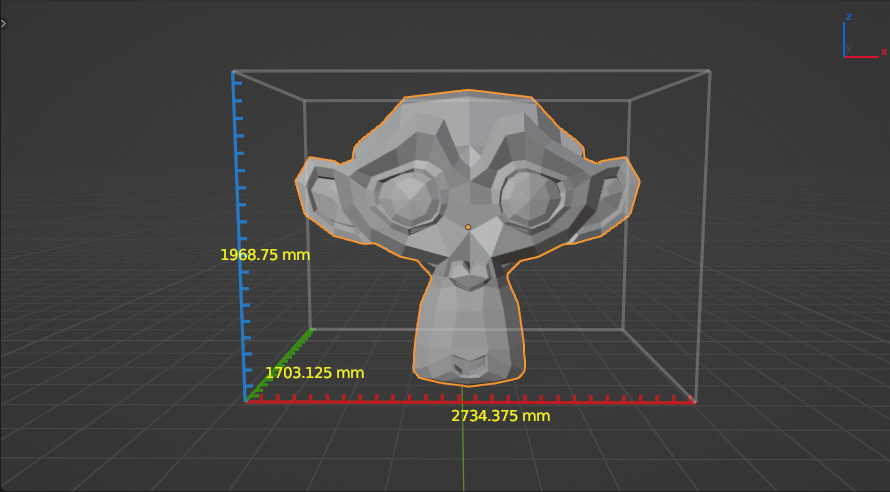
Task: Select the orange origin point of the monkey
Action: [x=467, y=227]
